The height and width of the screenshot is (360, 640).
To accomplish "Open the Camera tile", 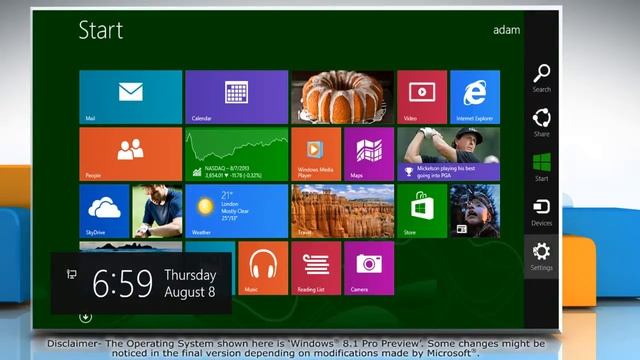I will (x=369, y=268).
